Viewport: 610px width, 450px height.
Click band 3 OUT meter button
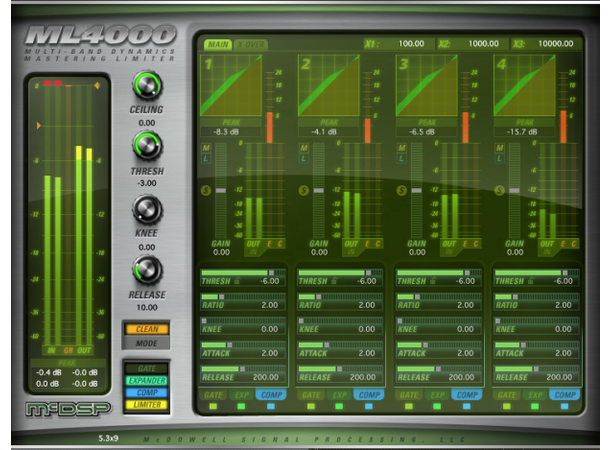pos(449,244)
